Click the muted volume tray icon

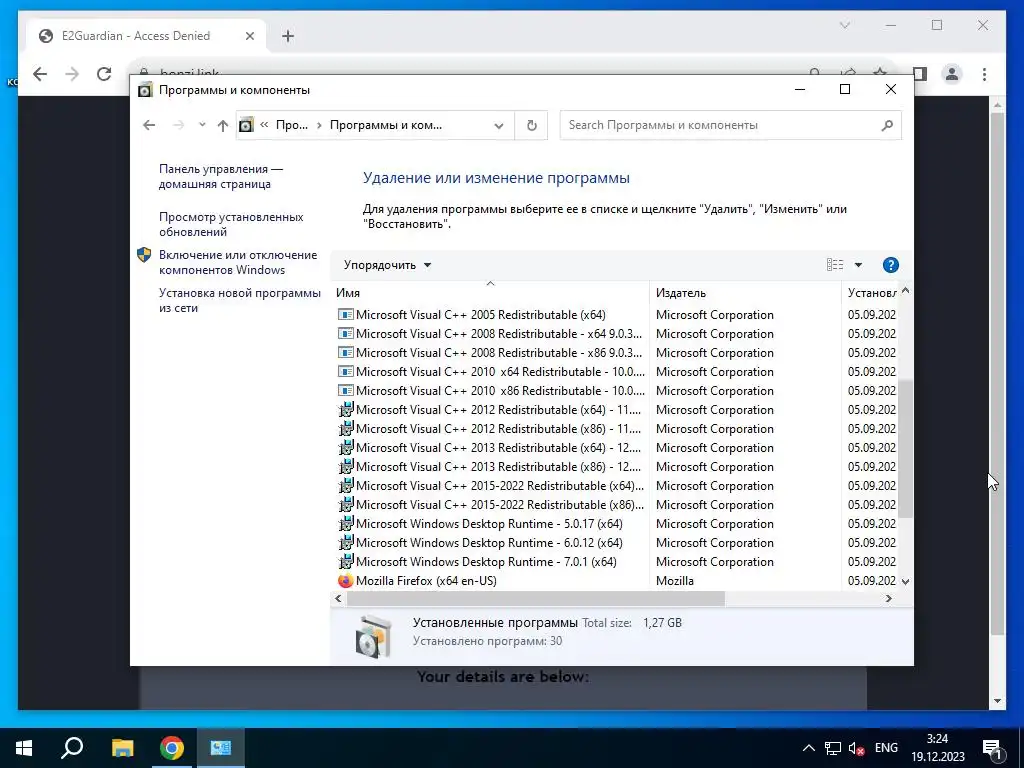coord(856,748)
